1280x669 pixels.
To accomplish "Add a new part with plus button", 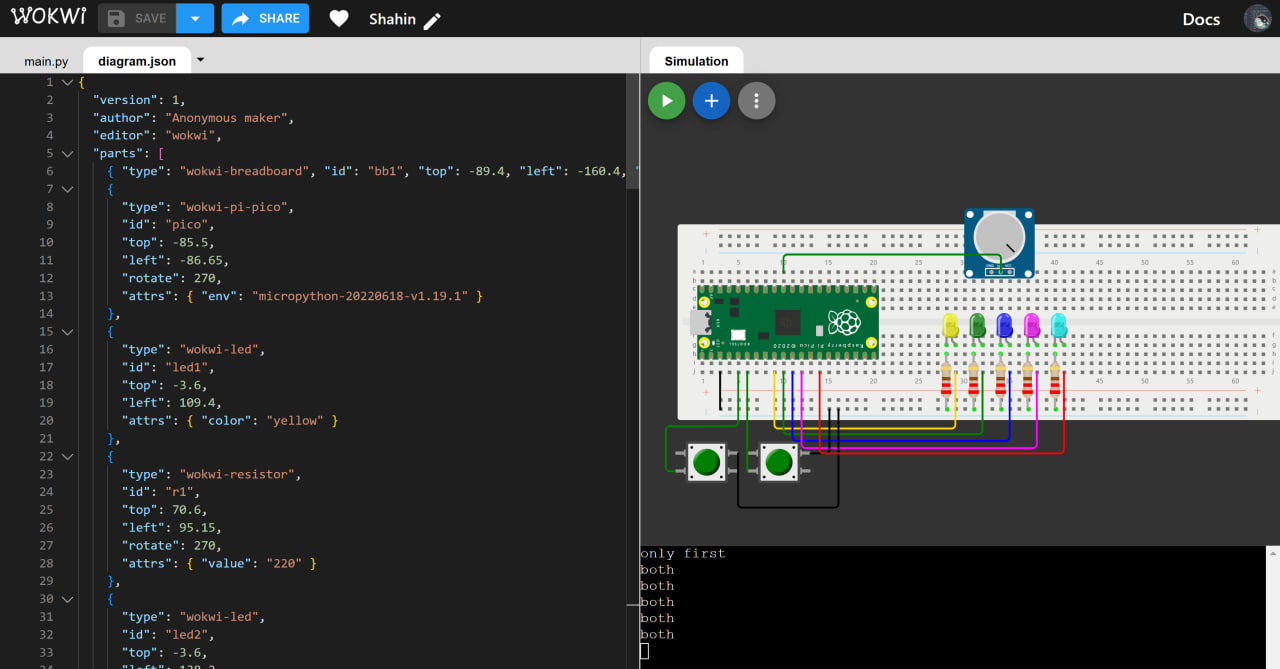I will [711, 101].
